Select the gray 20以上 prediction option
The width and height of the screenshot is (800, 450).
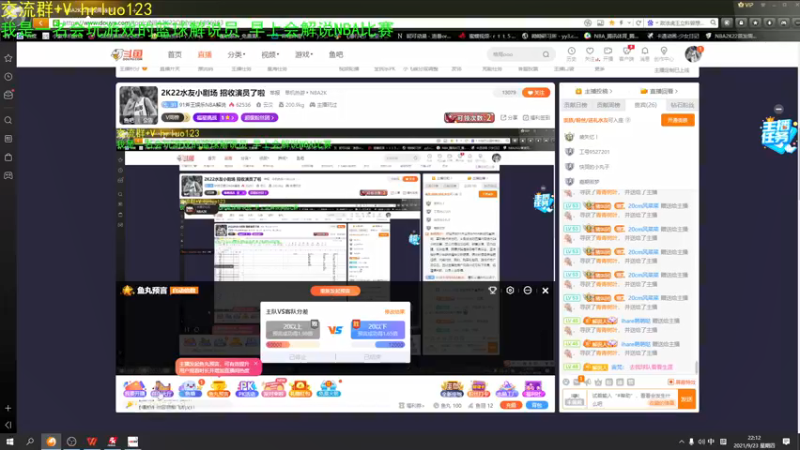(292, 330)
